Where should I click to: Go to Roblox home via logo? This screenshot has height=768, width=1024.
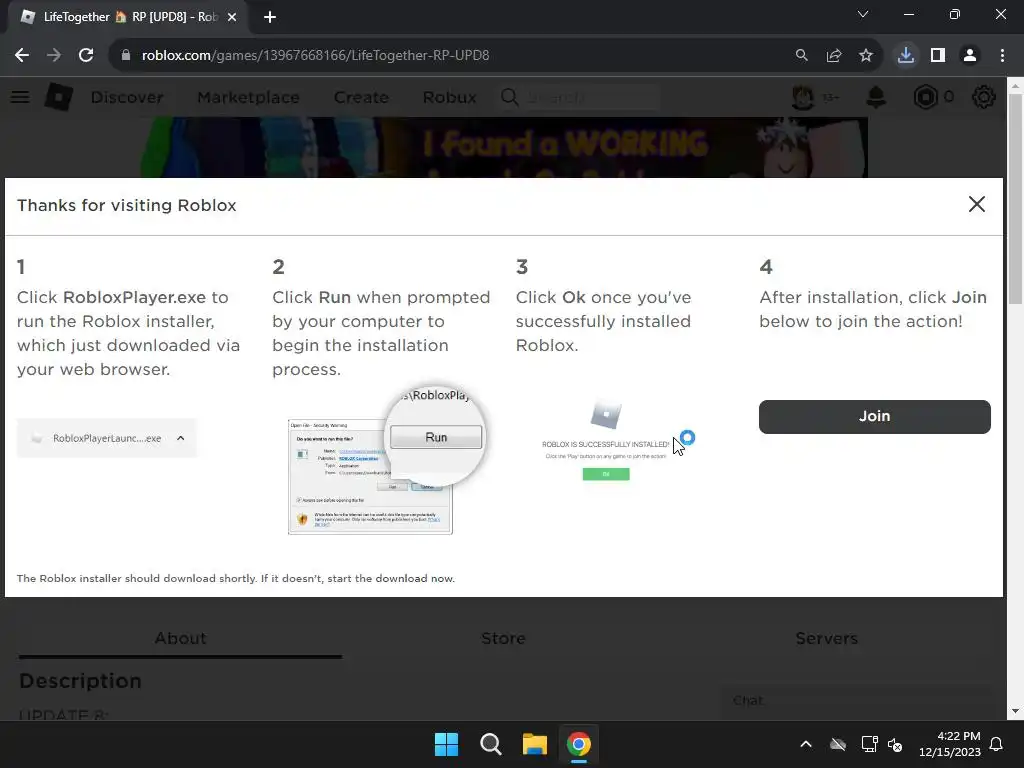[x=59, y=97]
